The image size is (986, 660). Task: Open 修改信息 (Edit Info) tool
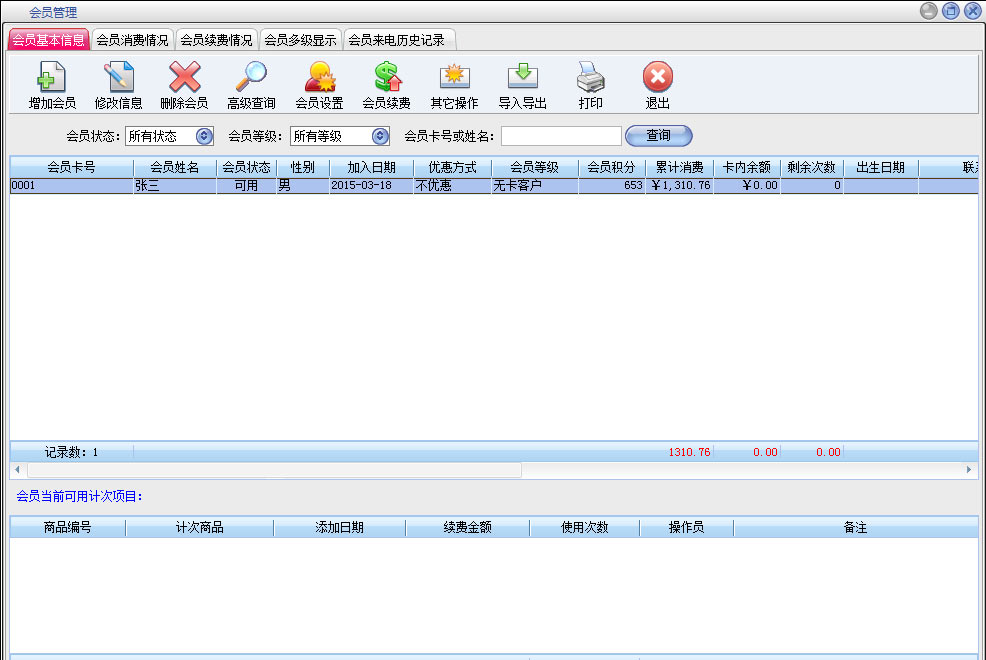(x=118, y=78)
